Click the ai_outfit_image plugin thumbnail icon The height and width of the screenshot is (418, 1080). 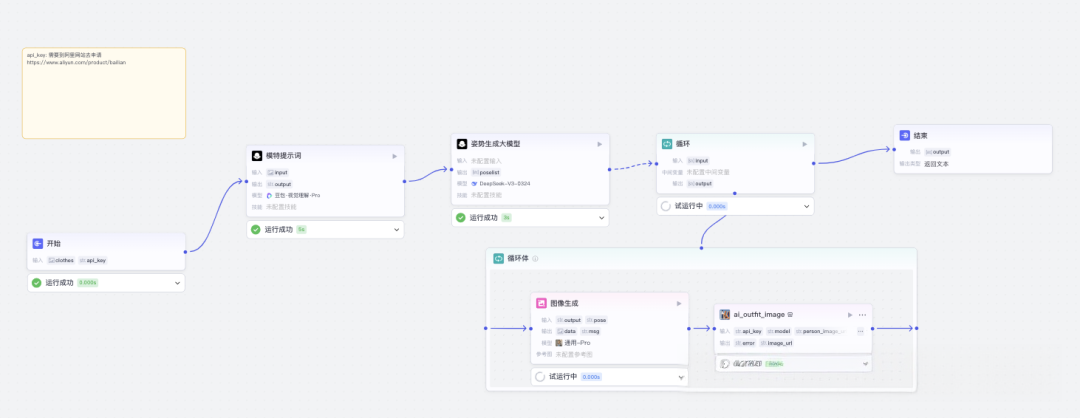[x=725, y=314]
